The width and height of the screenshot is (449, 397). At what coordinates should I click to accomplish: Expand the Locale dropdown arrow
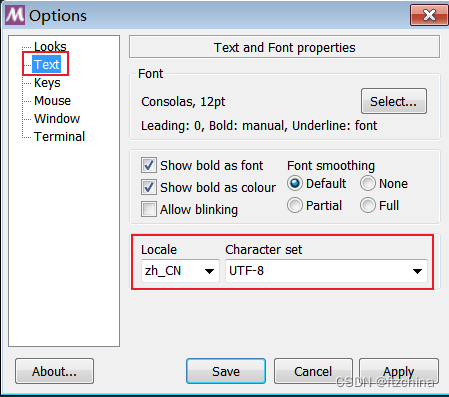(x=209, y=271)
